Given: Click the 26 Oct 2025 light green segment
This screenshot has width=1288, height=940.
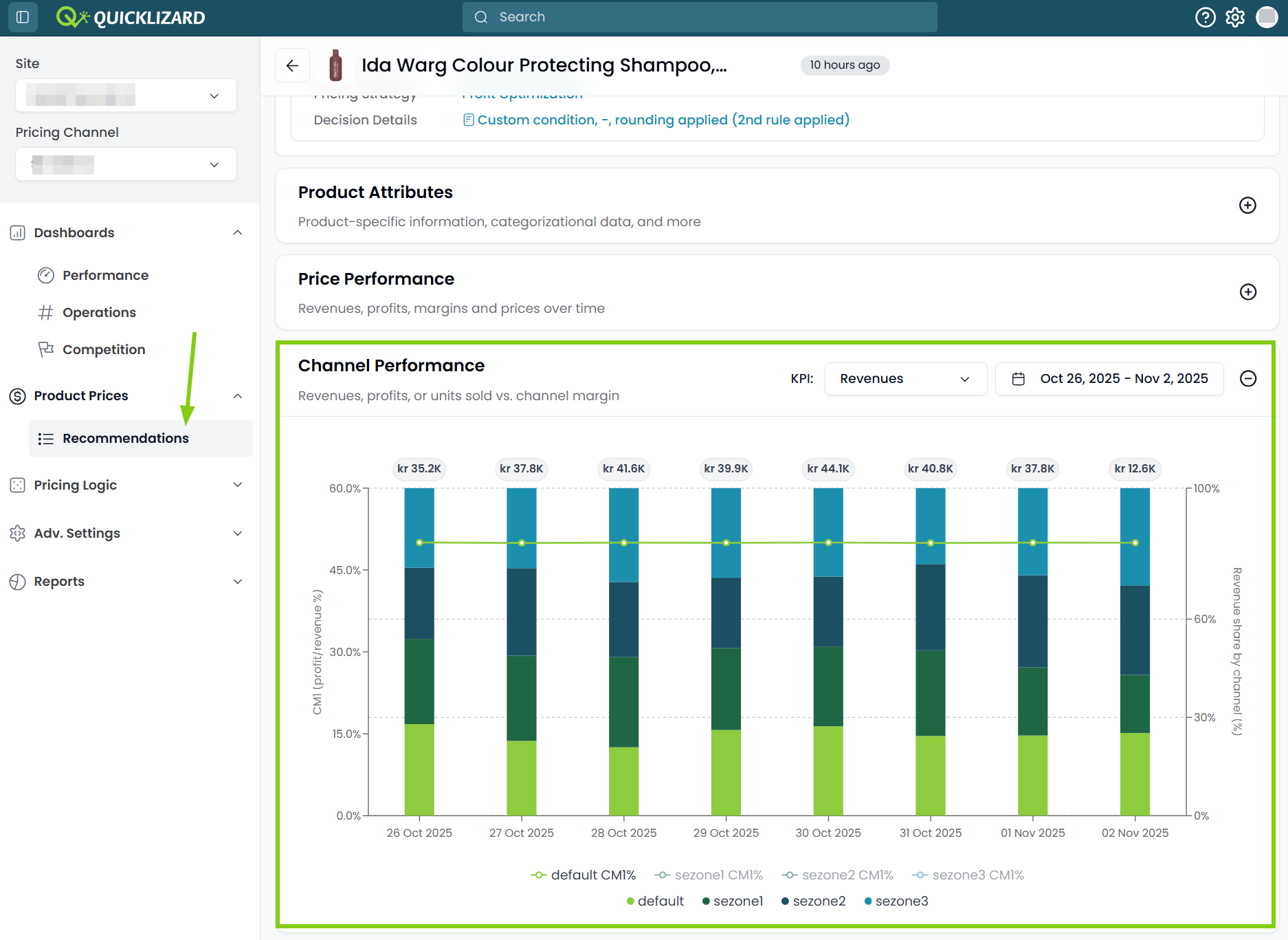Looking at the screenshot, I should (x=419, y=769).
